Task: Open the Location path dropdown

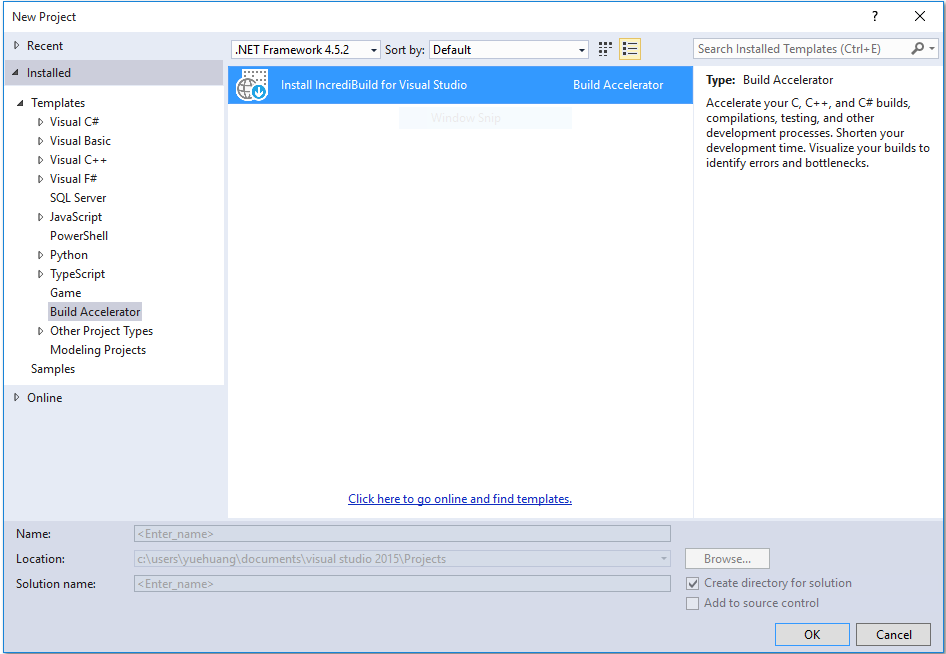Action: point(664,559)
